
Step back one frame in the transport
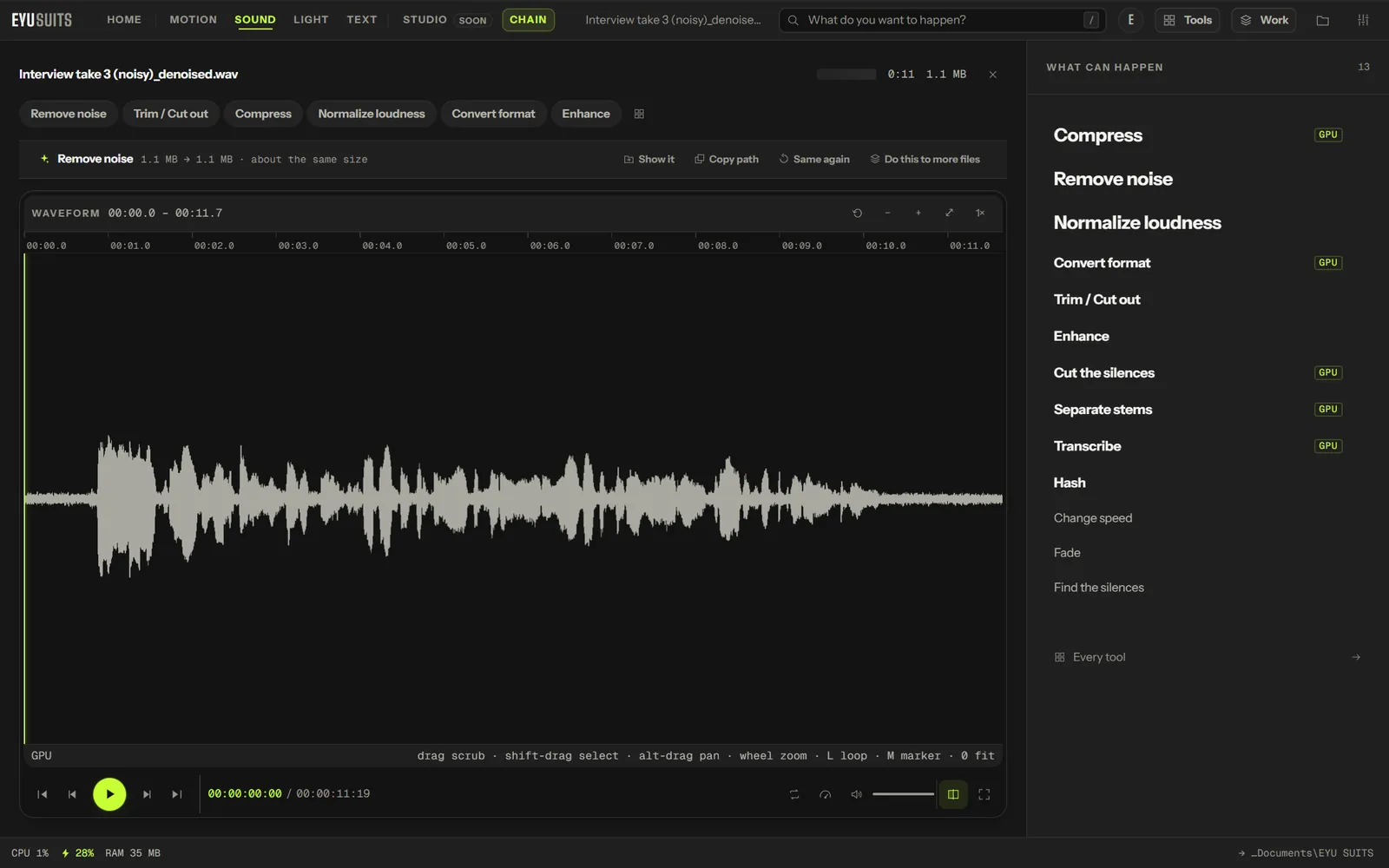coord(72,794)
